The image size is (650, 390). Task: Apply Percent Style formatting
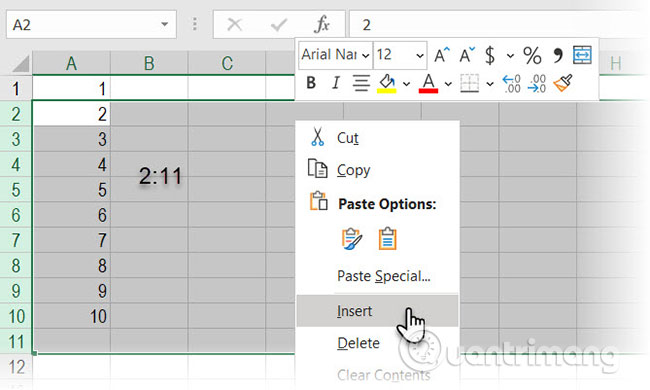tap(532, 55)
